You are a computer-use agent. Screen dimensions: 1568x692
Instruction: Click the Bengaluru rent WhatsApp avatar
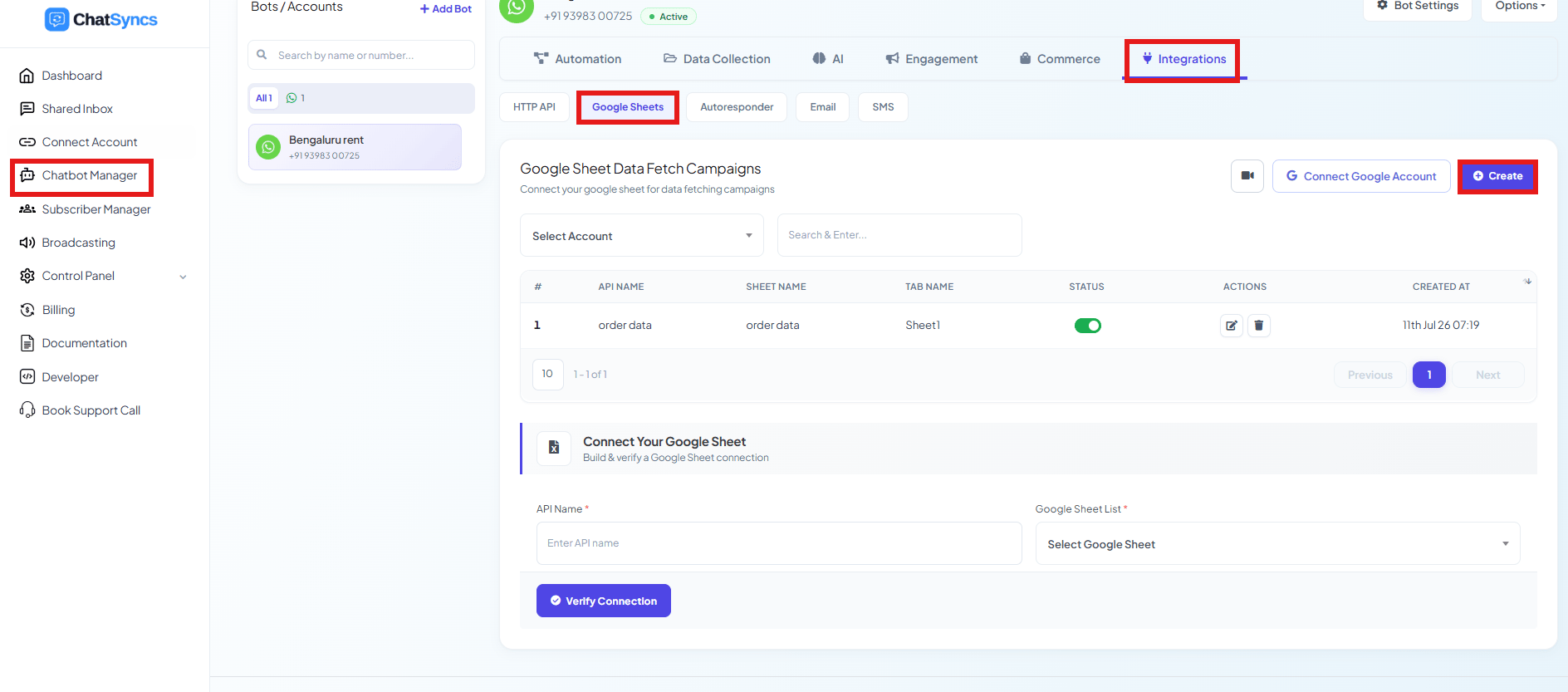pyautogui.click(x=268, y=147)
